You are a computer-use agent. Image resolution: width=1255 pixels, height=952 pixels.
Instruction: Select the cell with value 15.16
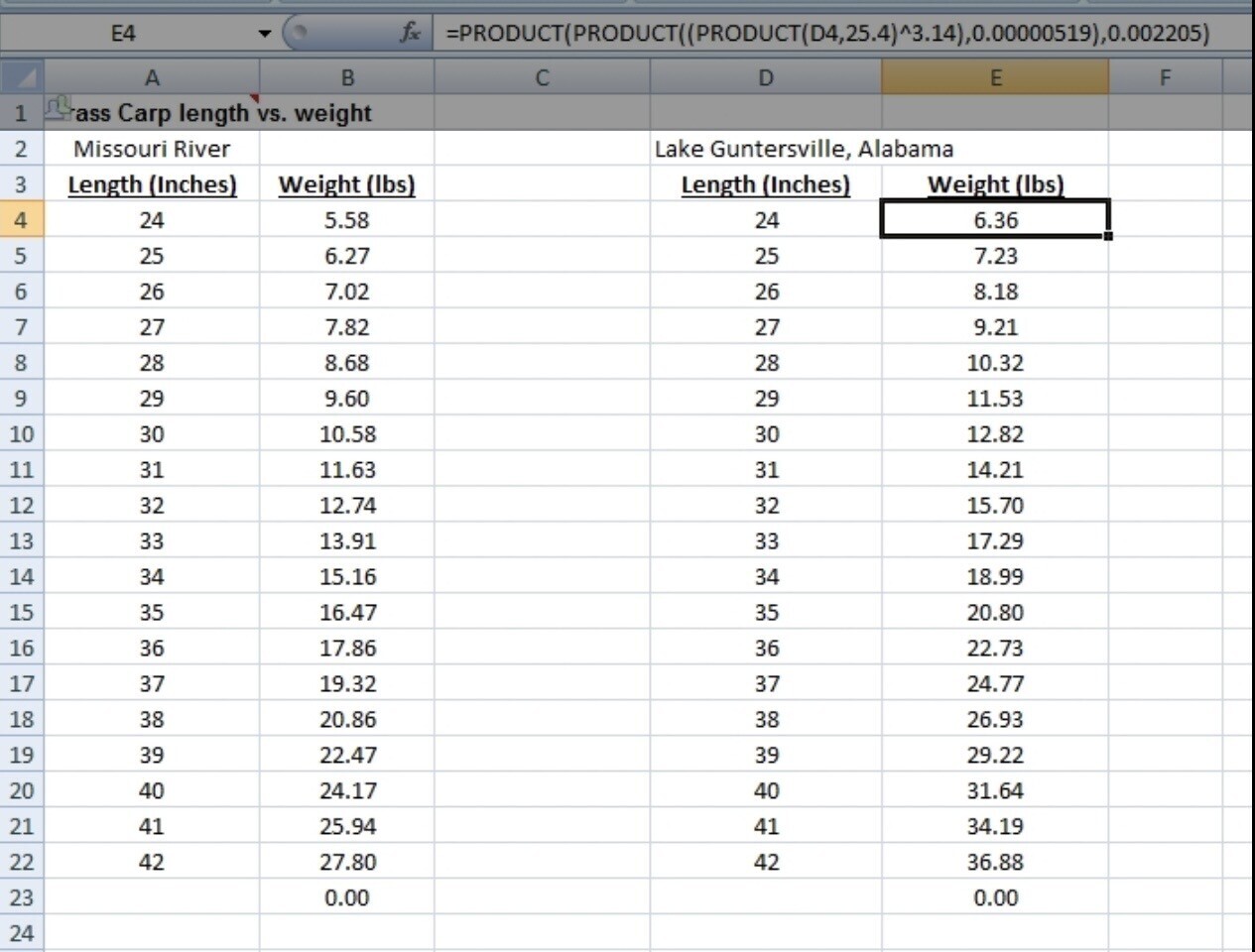pyautogui.click(x=347, y=577)
